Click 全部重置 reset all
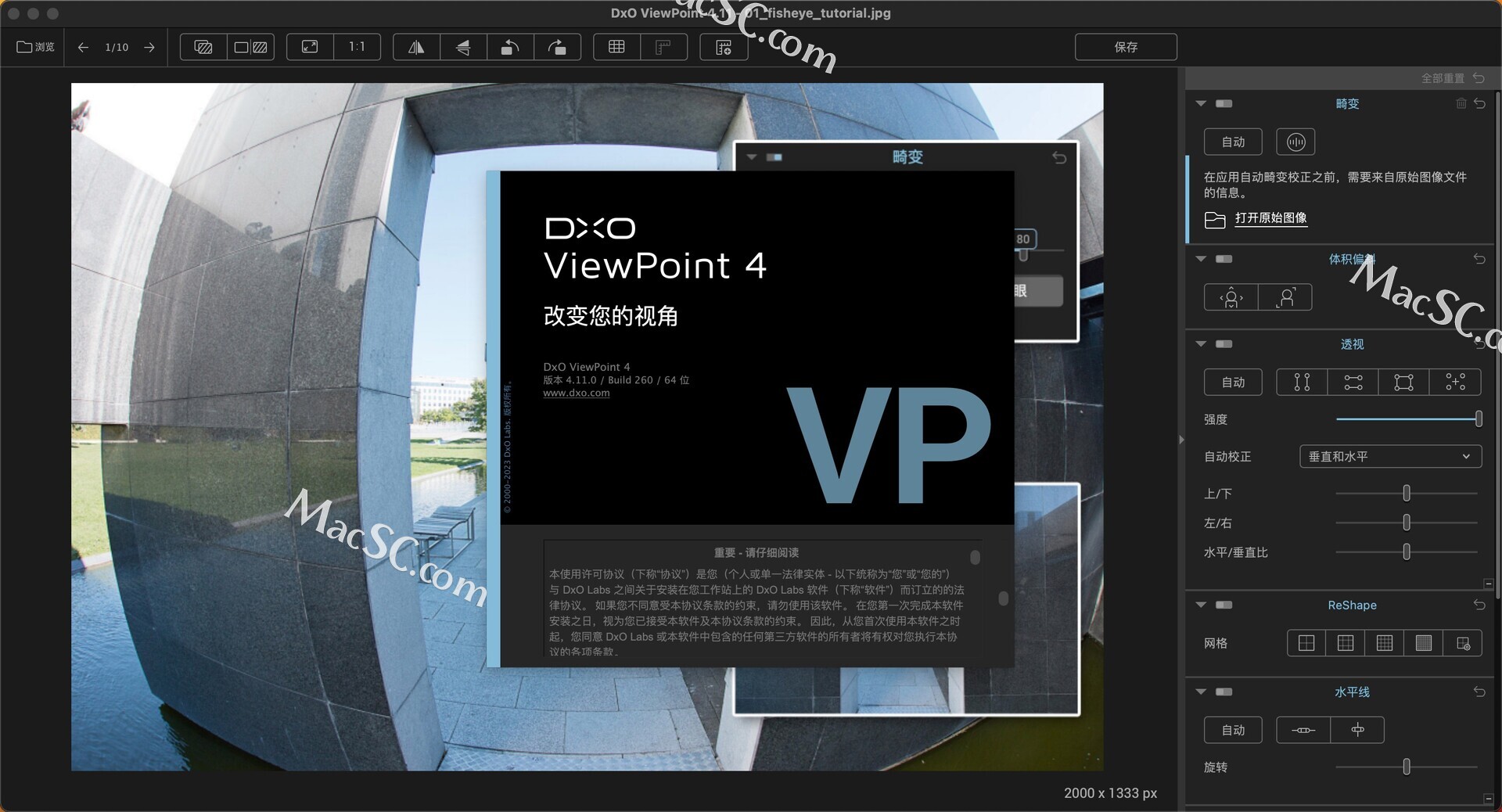 (x=1452, y=78)
